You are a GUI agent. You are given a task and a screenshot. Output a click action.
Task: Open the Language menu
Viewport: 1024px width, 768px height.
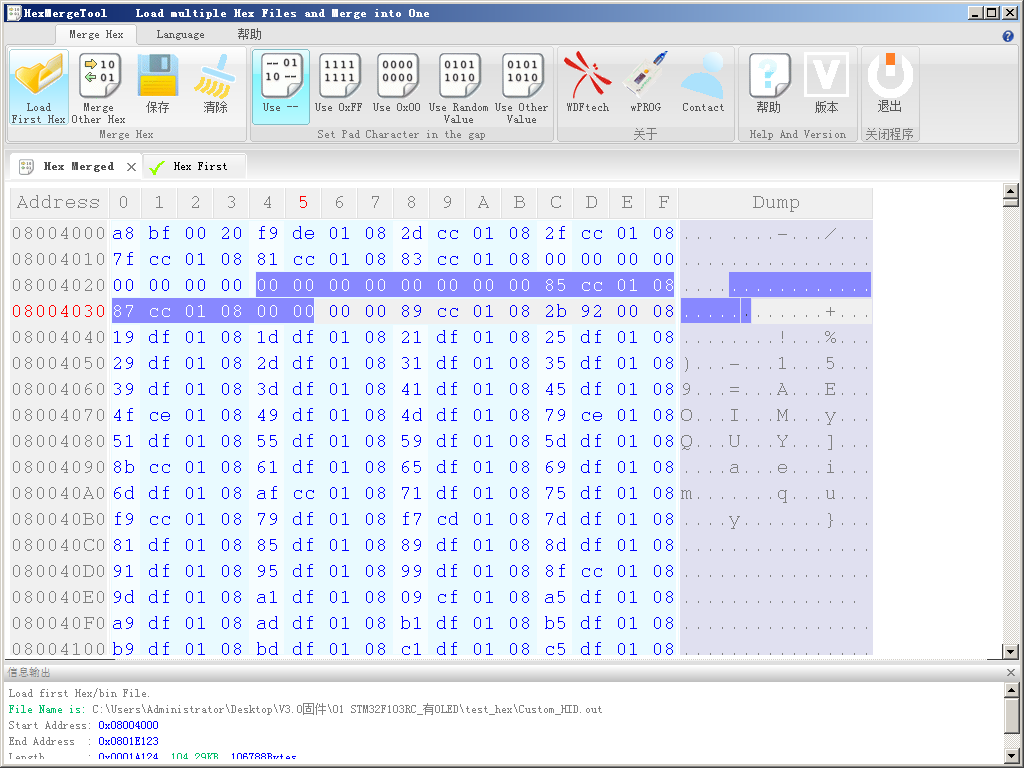pos(180,33)
